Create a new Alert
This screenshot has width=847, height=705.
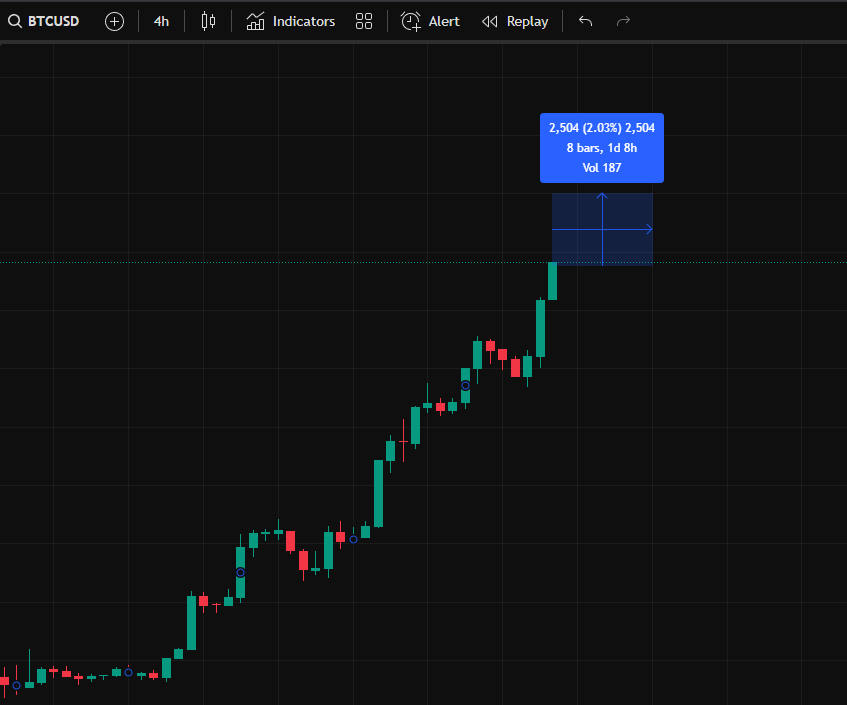pyautogui.click(x=430, y=22)
